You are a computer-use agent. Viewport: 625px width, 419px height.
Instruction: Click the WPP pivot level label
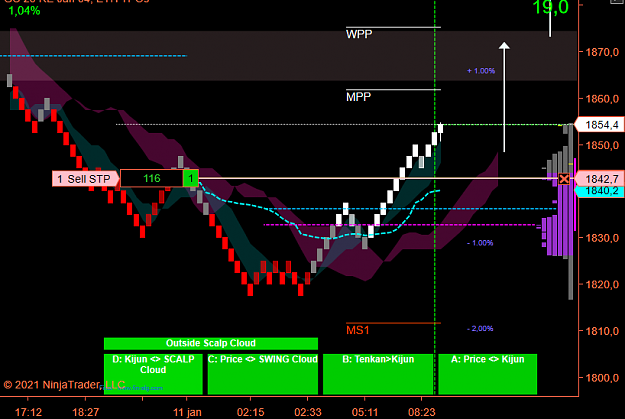coord(359,34)
